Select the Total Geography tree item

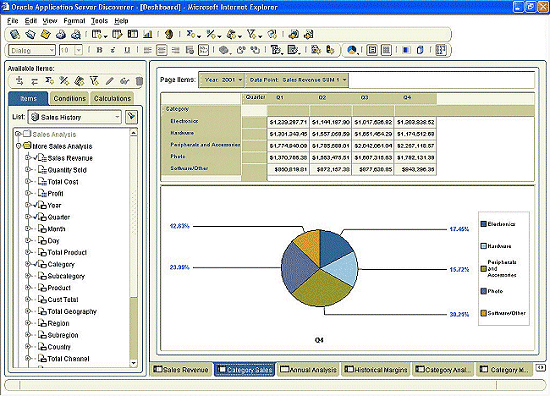pyautogui.click(x=72, y=311)
